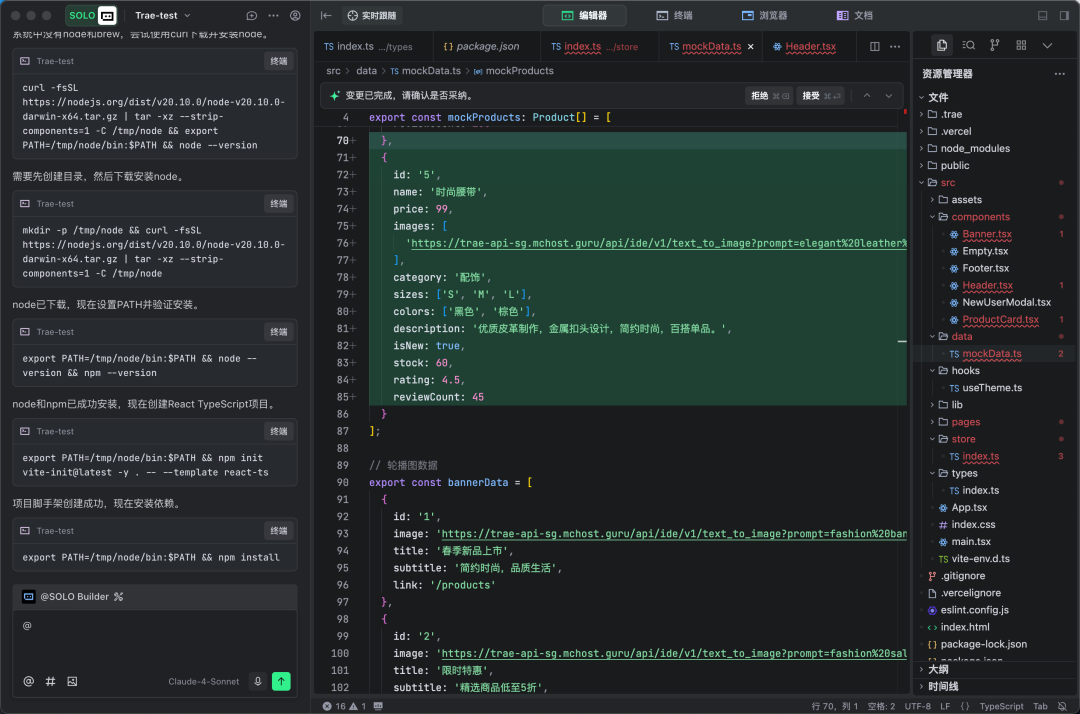Click the image attachment icon in chat input
Viewport: 1080px width, 714px height.
click(x=72, y=681)
